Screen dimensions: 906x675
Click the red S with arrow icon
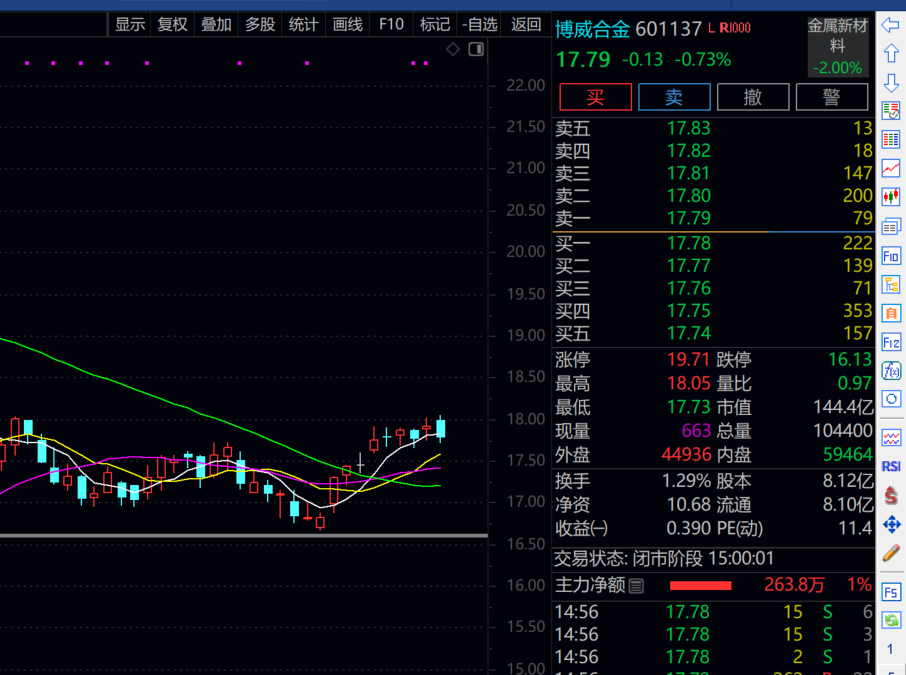coord(890,495)
